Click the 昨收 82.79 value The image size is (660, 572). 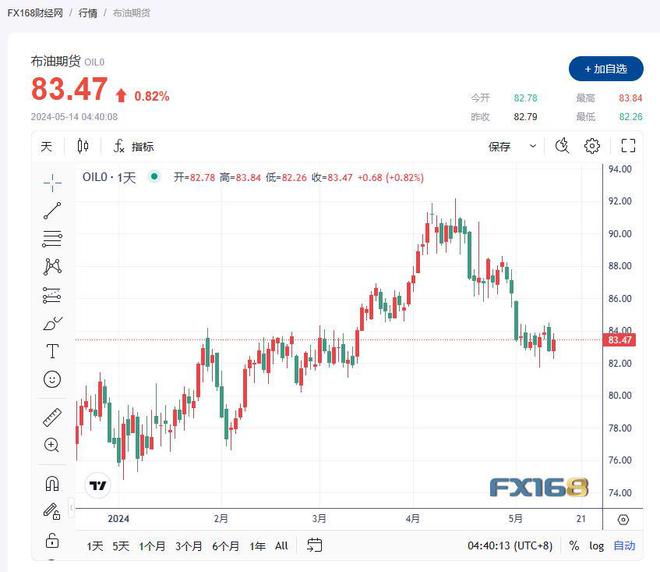point(525,117)
